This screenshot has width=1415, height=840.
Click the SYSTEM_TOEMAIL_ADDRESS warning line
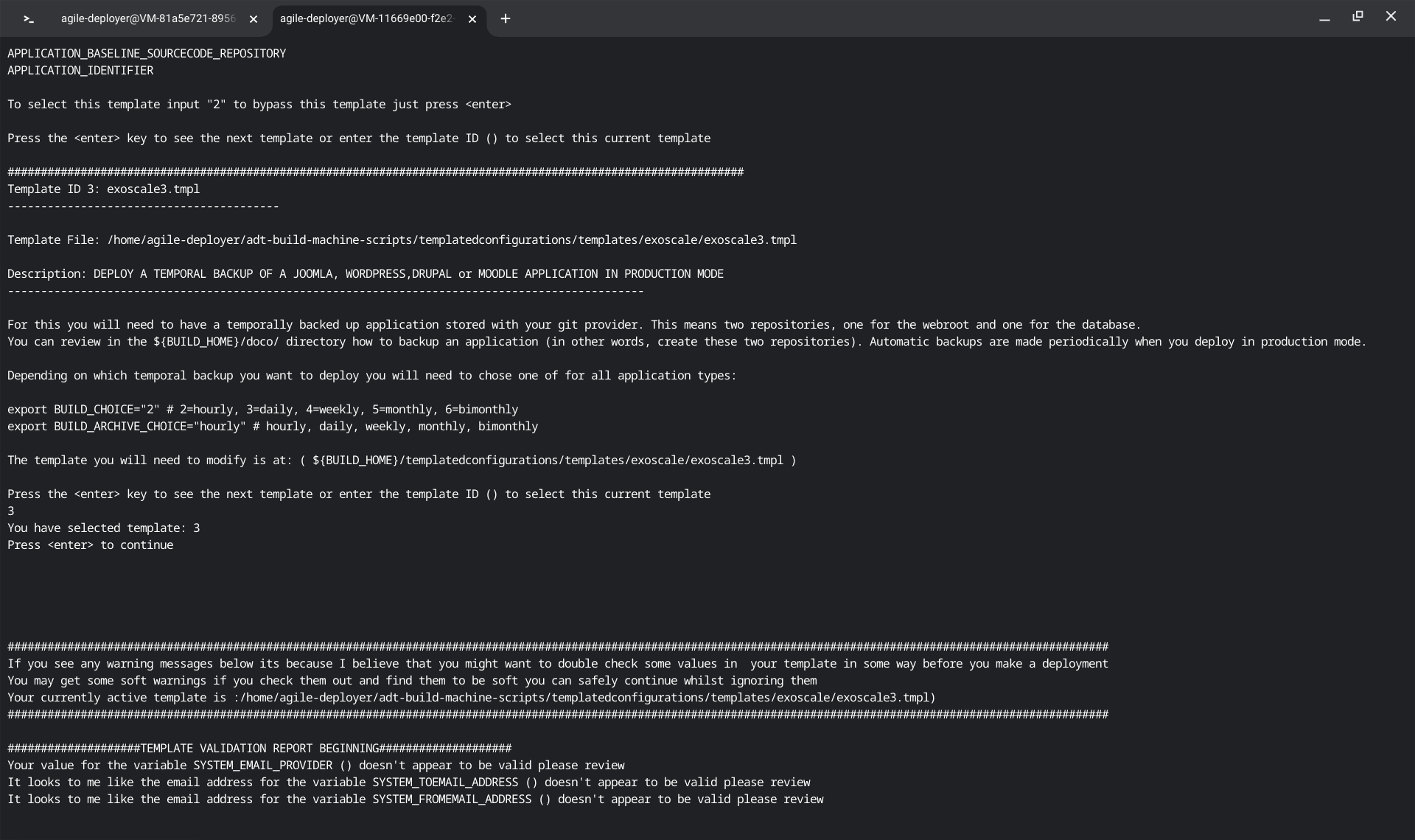408,783
